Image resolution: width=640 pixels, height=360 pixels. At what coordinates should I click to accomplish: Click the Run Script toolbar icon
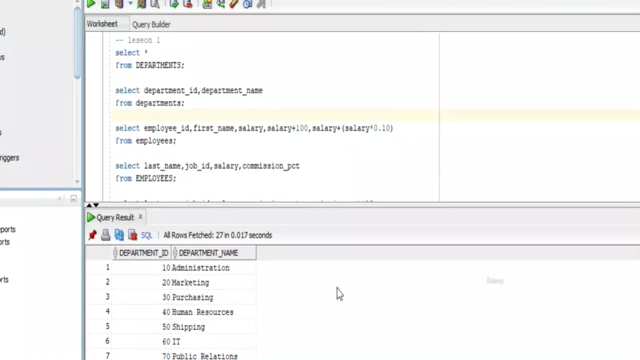(105, 4)
